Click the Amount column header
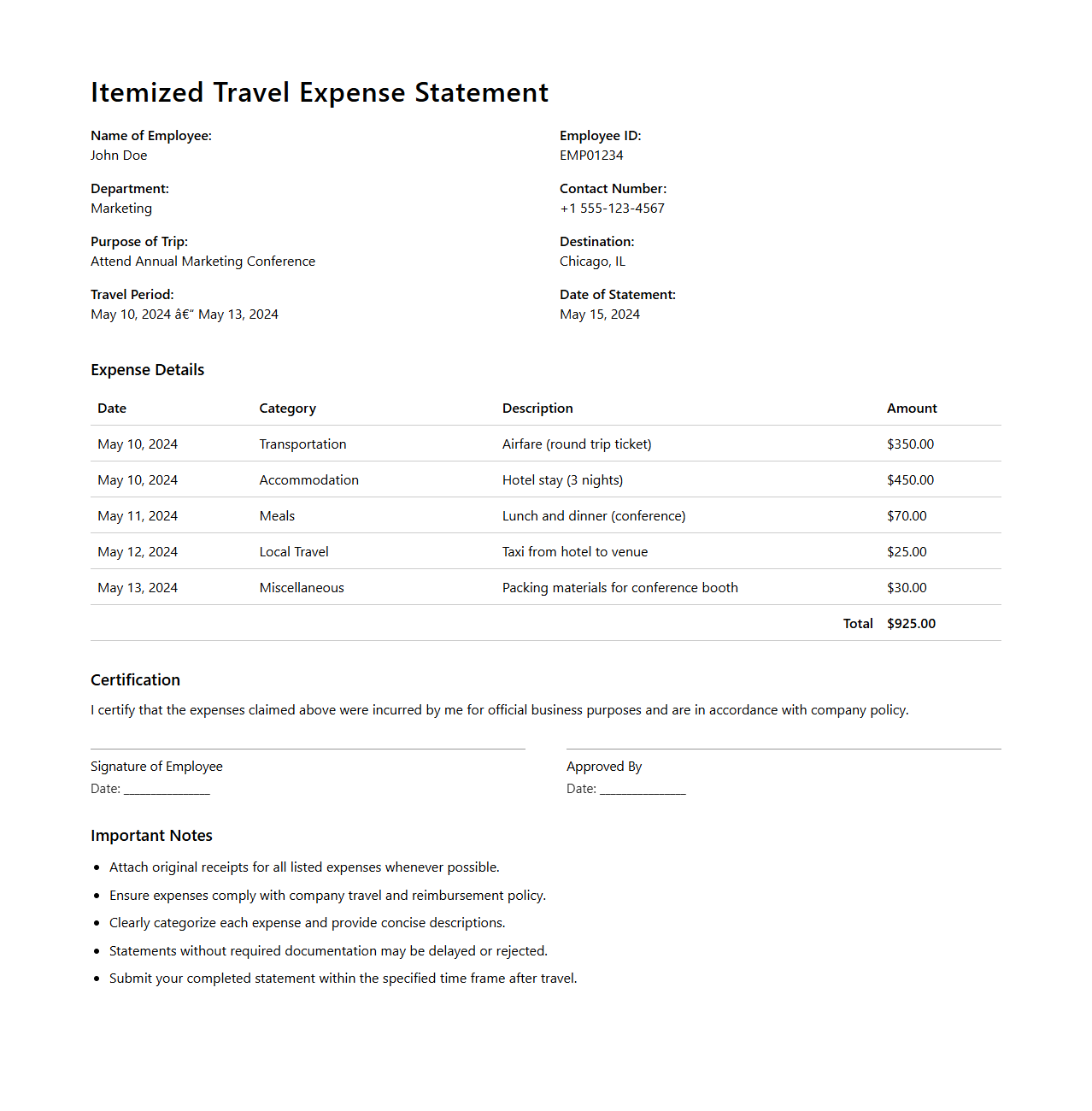This screenshot has width=1092, height=1111. pos(912,409)
